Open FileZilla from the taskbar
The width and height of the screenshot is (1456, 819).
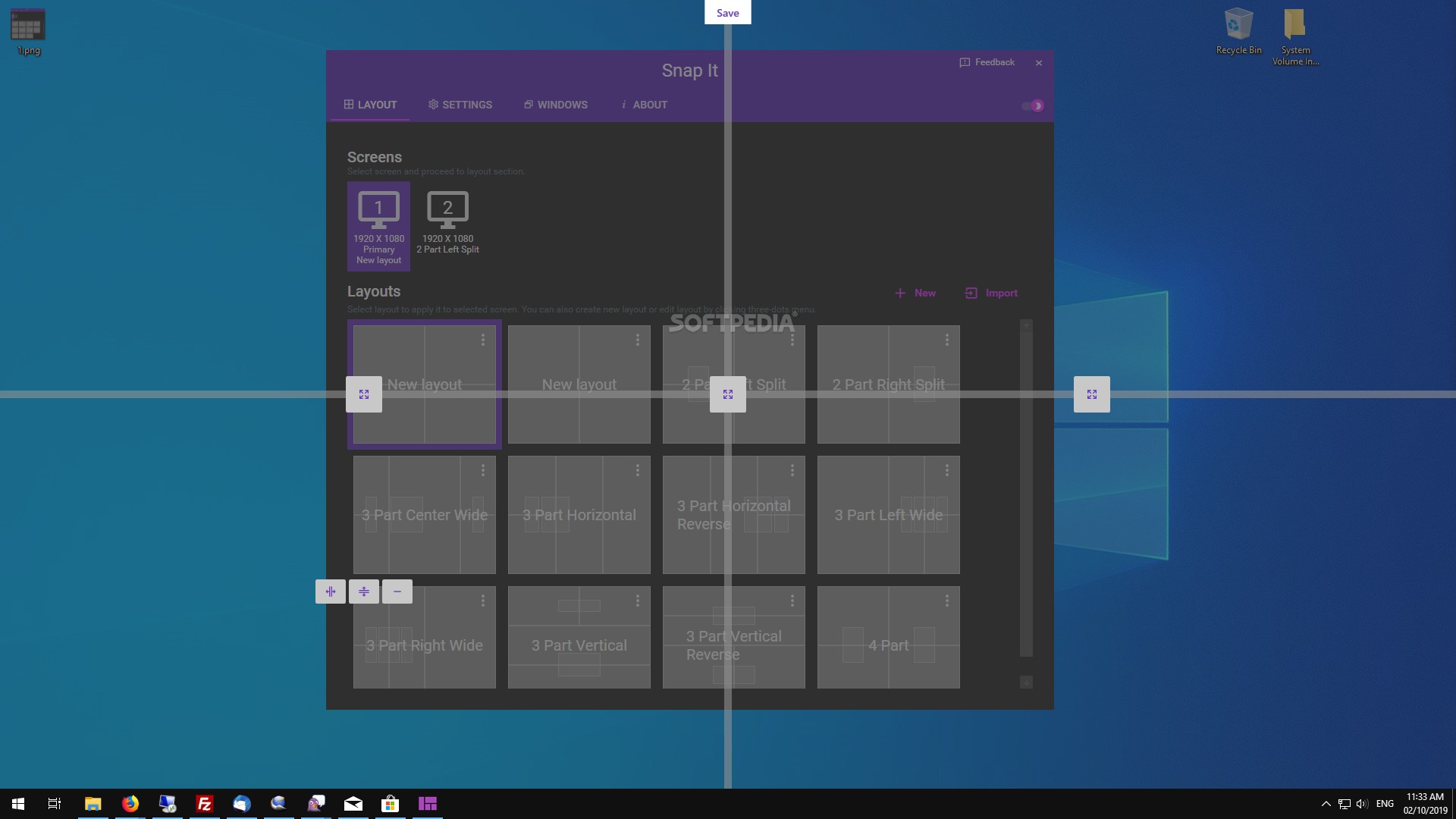tap(204, 804)
